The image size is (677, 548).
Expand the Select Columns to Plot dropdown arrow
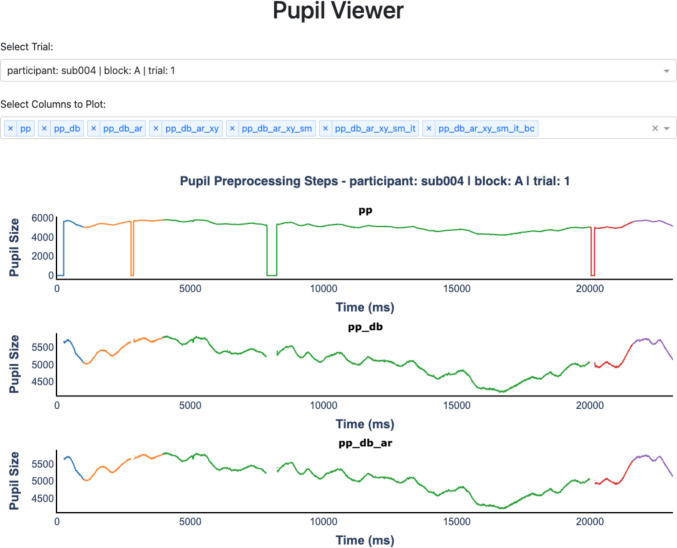[x=667, y=128]
